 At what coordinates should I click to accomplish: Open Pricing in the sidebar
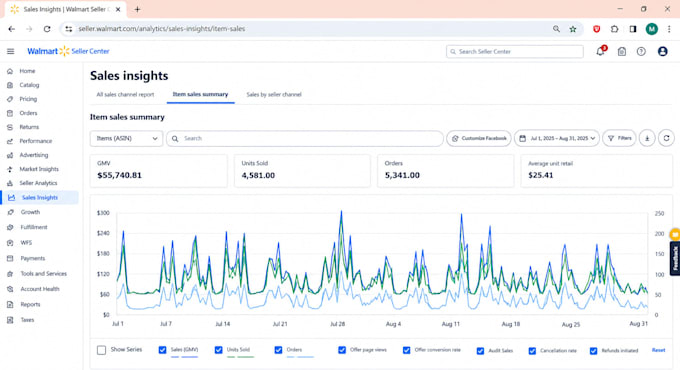pyautogui.click(x=28, y=99)
